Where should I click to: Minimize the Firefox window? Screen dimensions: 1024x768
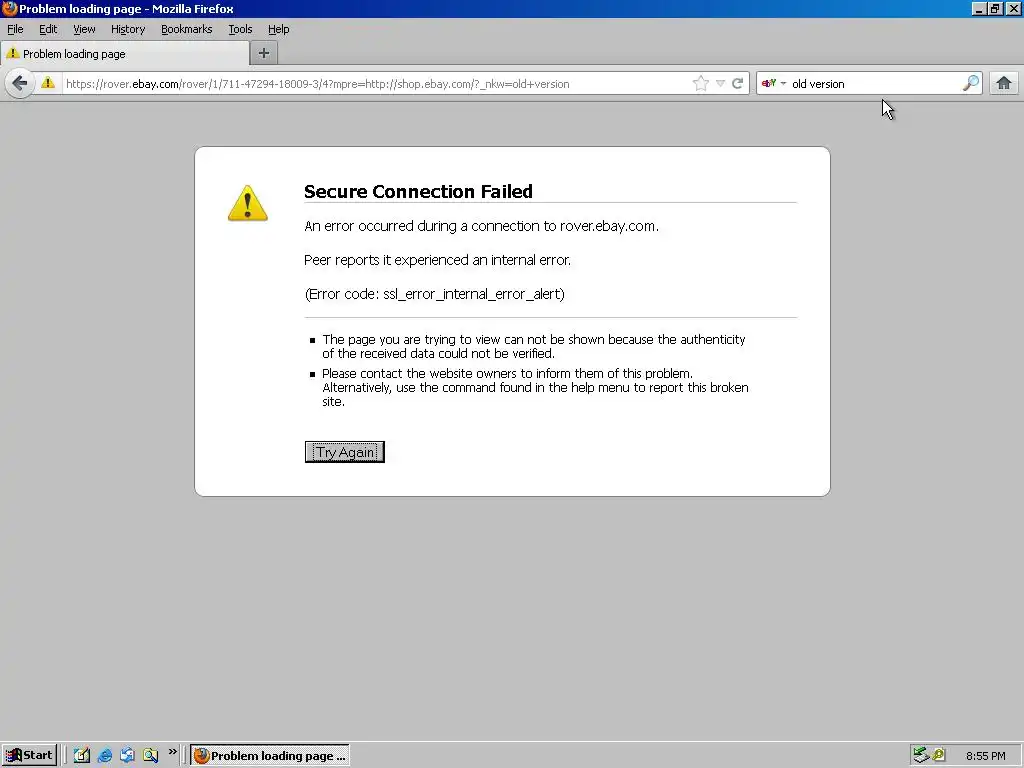click(x=978, y=8)
